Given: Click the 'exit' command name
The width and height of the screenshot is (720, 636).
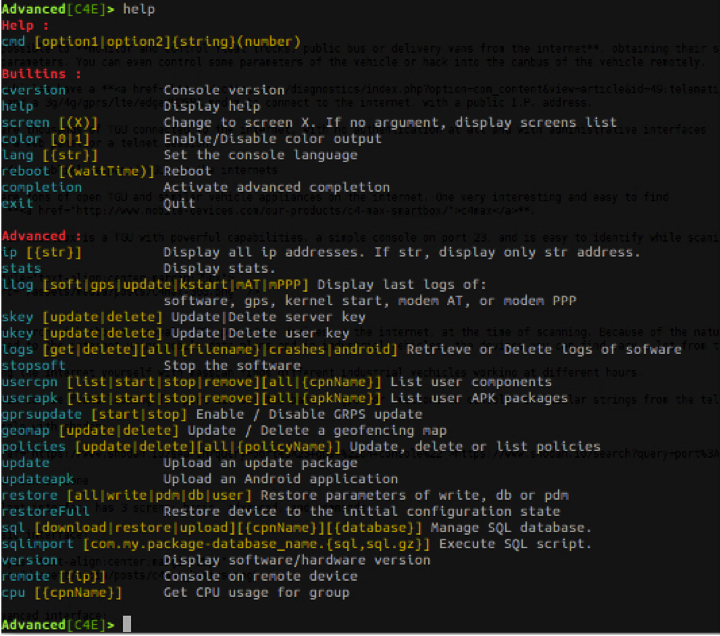Looking at the screenshot, I should point(17,203).
